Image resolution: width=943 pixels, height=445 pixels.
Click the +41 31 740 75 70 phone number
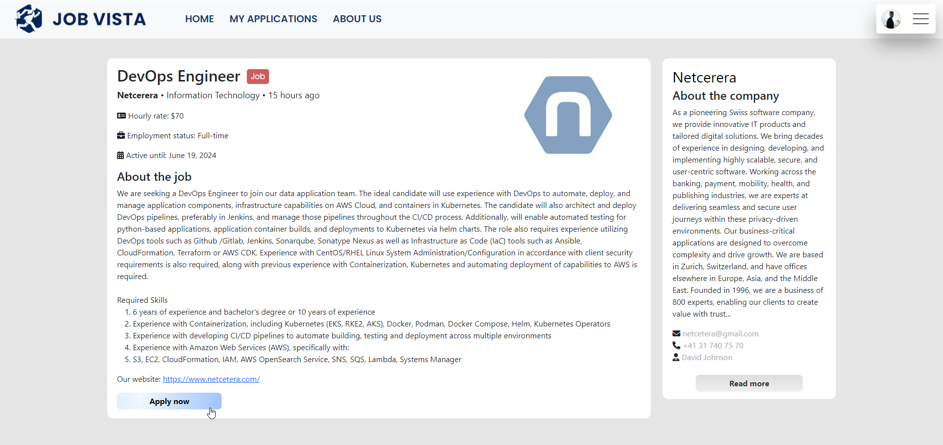pos(713,346)
